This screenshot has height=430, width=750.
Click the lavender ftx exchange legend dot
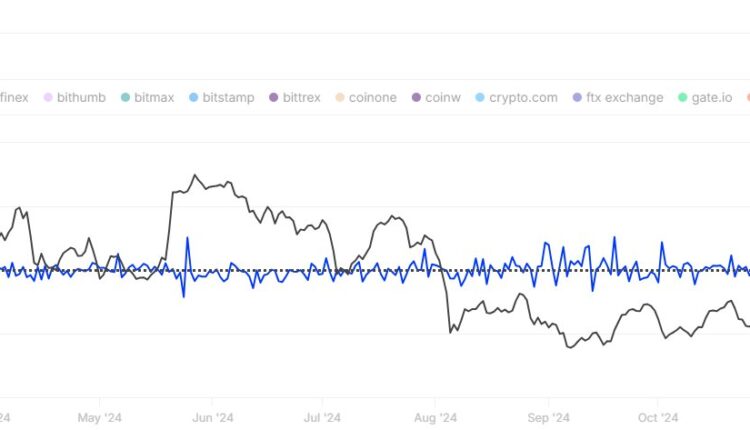pyautogui.click(x=577, y=98)
